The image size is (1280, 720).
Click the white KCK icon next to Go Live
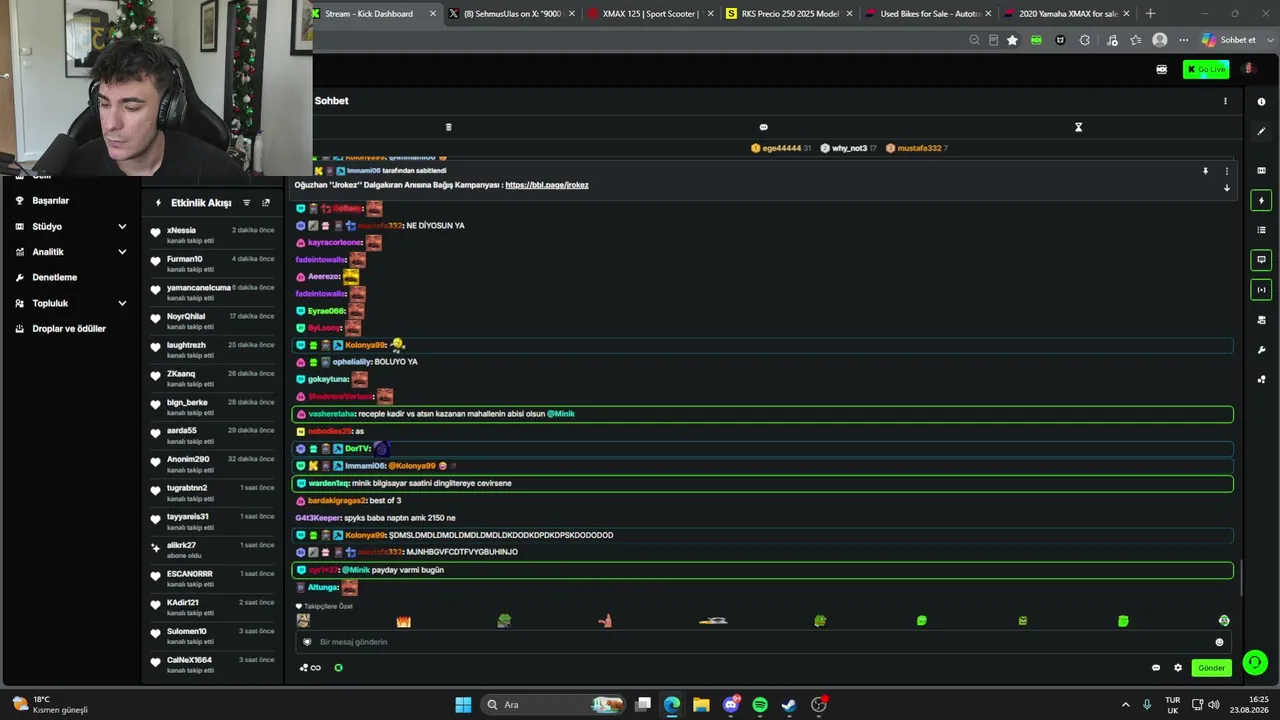pyautogui.click(x=1161, y=69)
